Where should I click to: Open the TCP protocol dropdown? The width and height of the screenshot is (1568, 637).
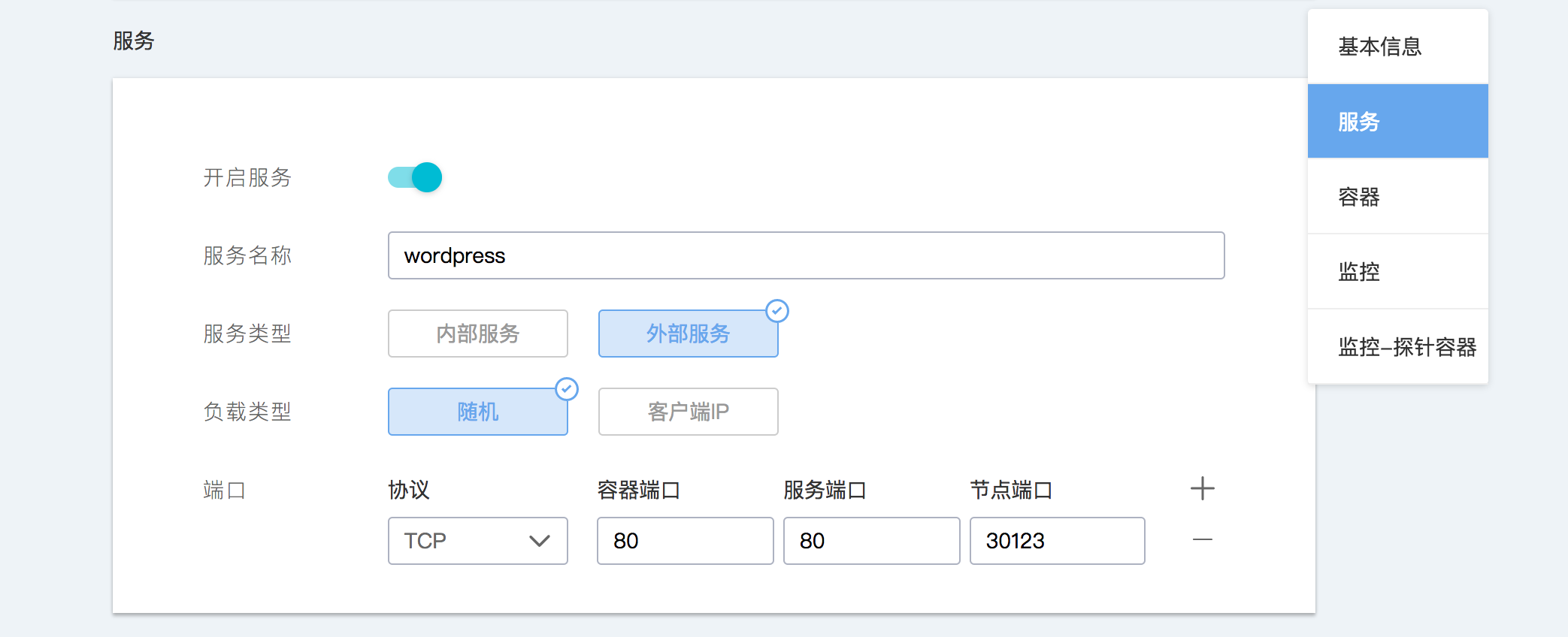tap(478, 541)
